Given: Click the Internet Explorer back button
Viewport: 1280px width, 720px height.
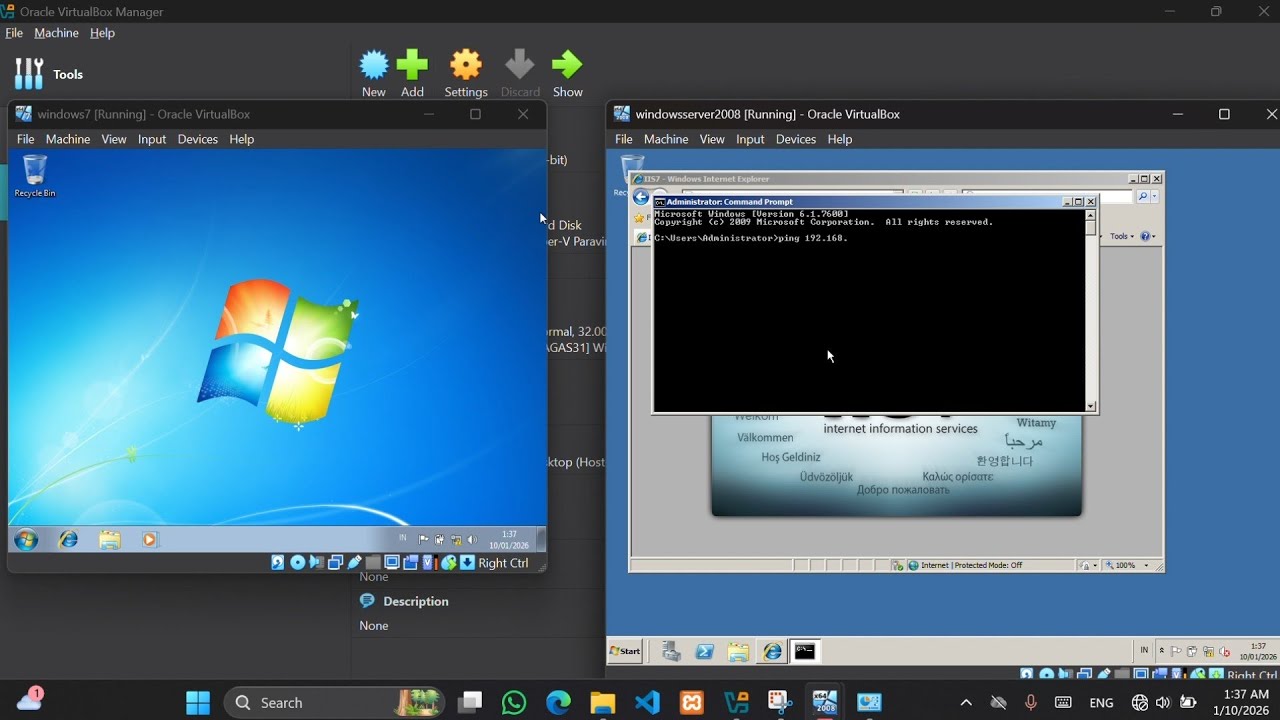Looking at the screenshot, I should (641, 197).
